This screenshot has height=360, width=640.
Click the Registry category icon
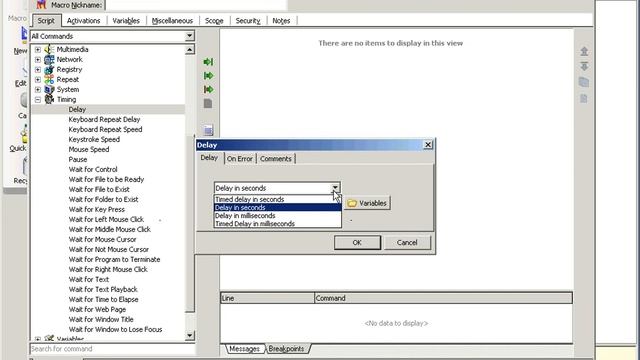click(49, 69)
